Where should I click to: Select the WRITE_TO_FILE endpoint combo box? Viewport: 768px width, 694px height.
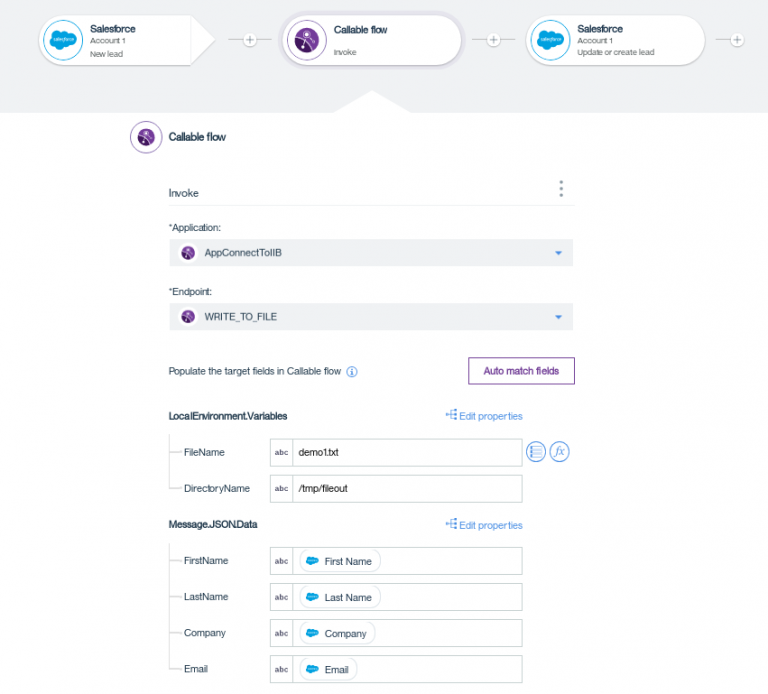pyautogui.click(x=371, y=317)
